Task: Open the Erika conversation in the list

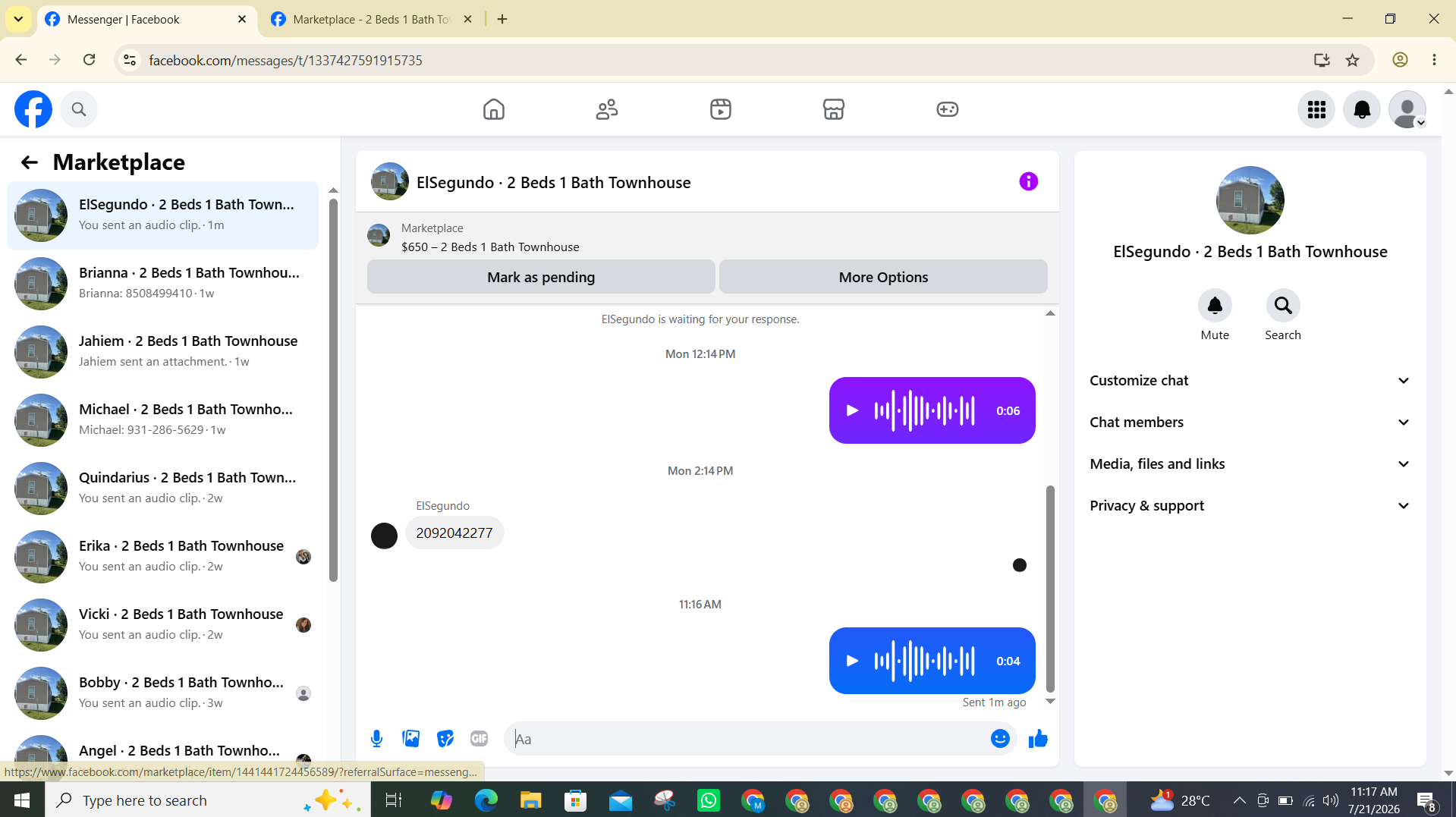Action: pyautogui.click(x=162, y=557)
